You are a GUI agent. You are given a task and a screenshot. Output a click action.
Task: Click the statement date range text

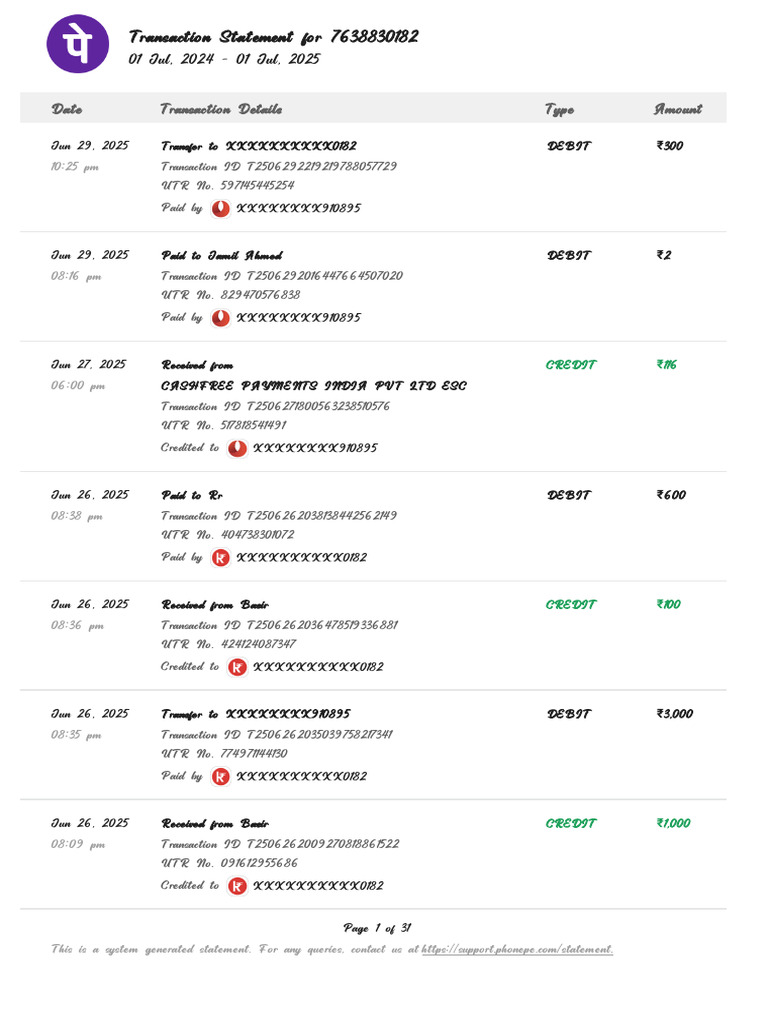coord(224,59)
